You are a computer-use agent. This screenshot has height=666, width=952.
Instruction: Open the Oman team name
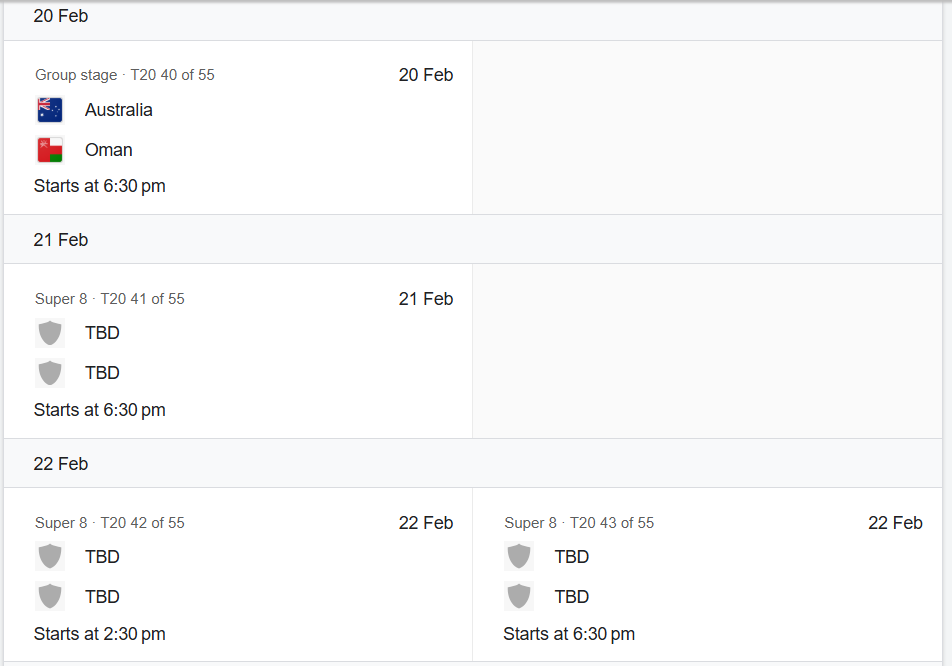[x=109, y=150]
